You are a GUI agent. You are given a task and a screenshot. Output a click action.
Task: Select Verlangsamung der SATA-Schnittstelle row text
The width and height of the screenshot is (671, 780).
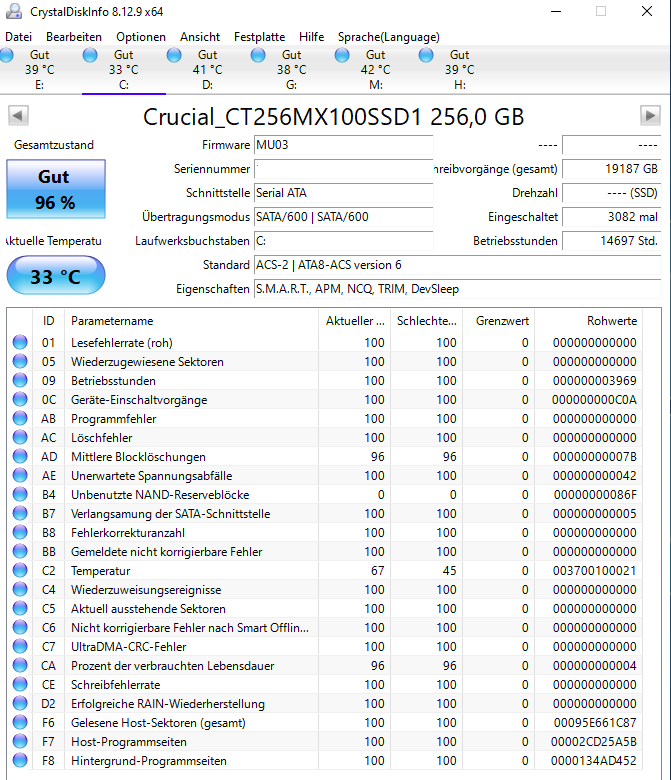pos(171,514)
